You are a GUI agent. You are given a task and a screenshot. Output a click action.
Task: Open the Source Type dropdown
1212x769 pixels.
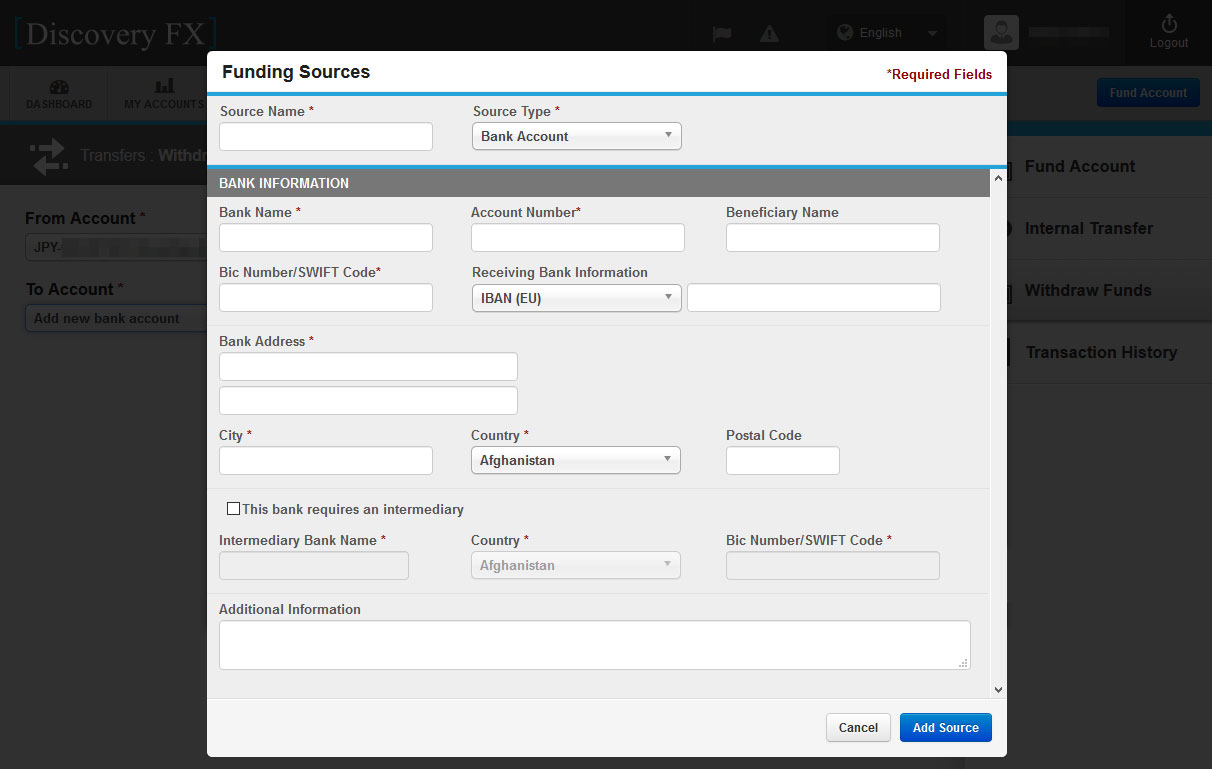576,136
